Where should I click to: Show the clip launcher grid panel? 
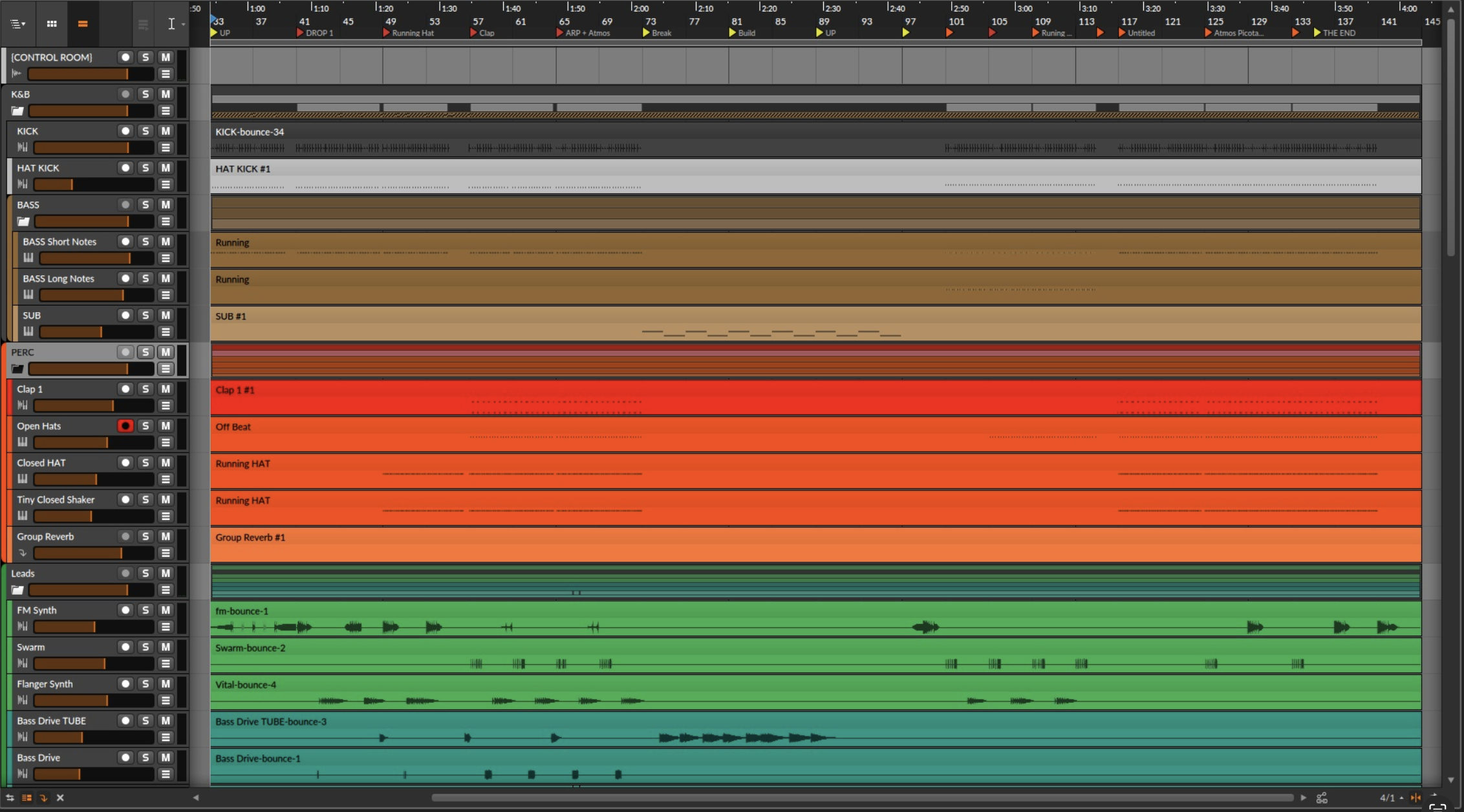tap(52, 24)
